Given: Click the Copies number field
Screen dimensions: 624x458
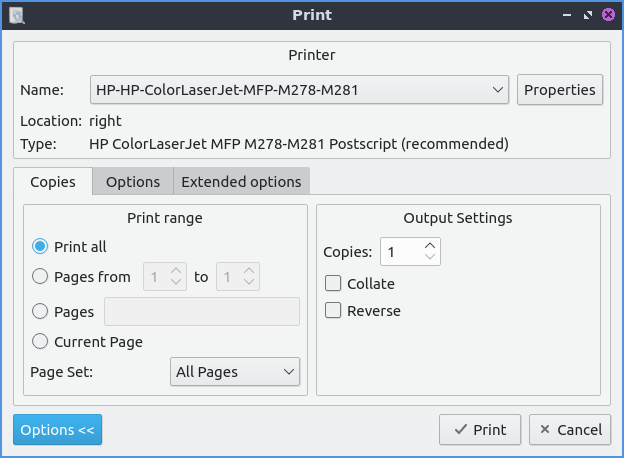Looking at the screenshot, I should click(x=400, y=252).
